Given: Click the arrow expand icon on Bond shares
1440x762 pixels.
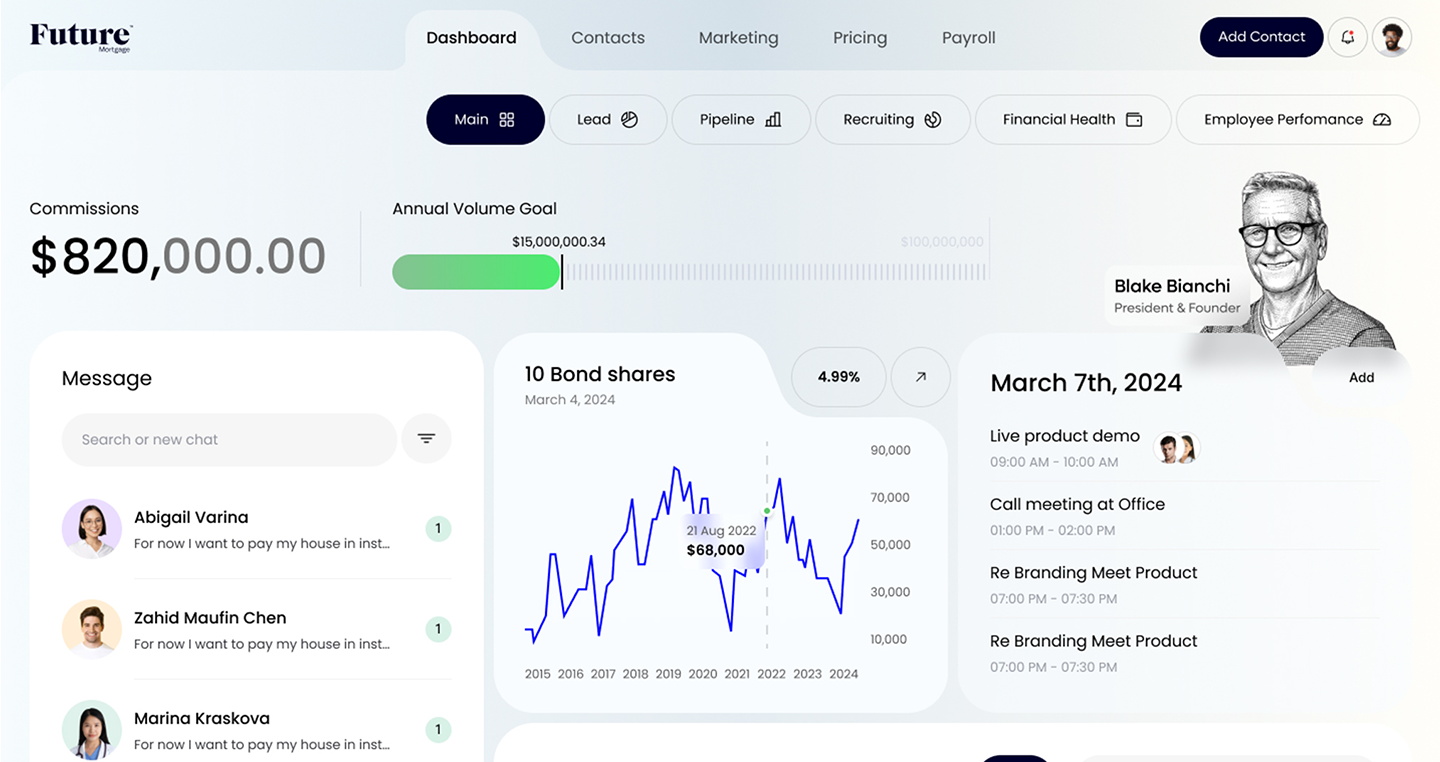Looking at the screenshot, I should 920,377.
